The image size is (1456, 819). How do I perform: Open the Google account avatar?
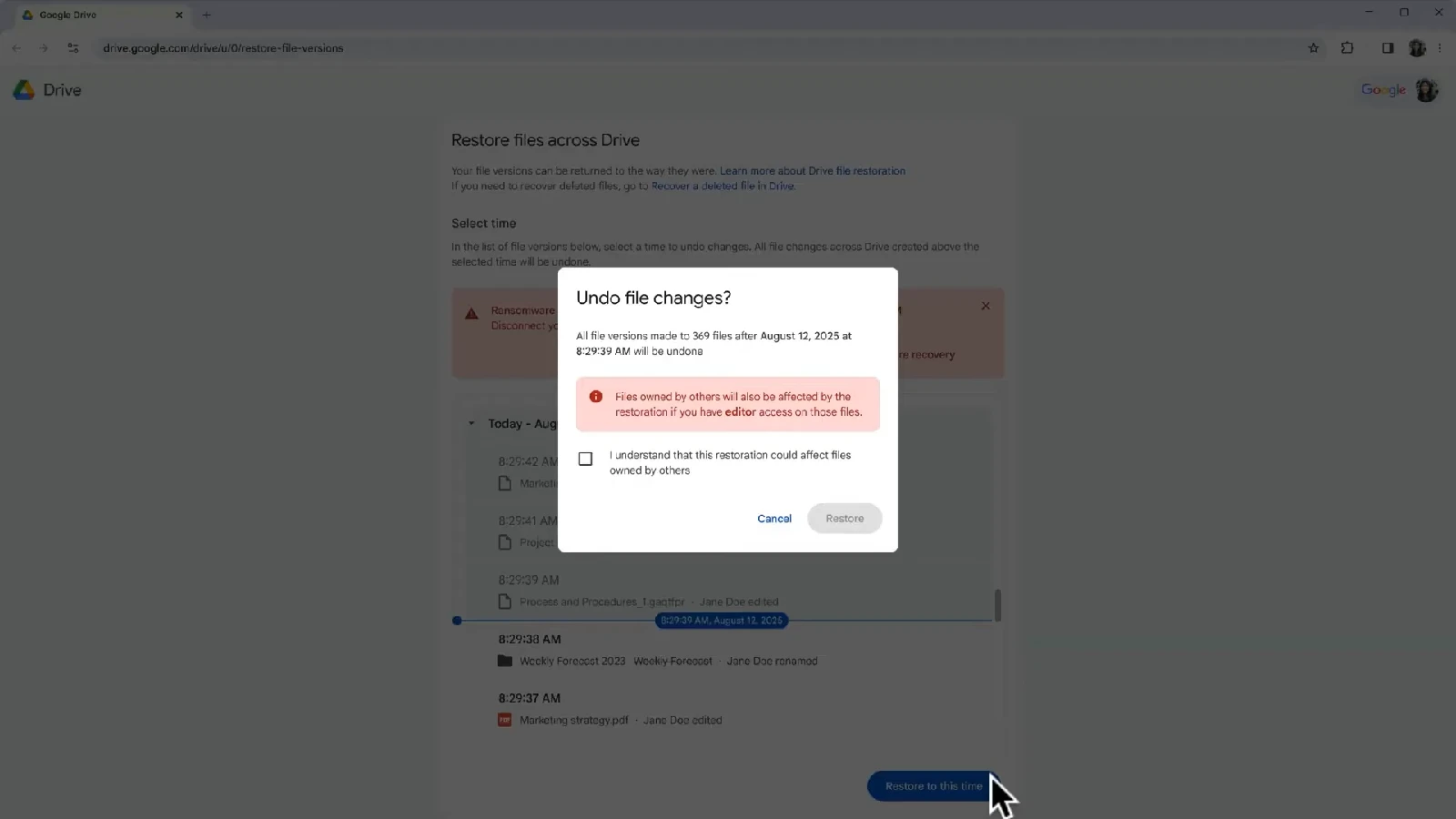coord(1426,90)
